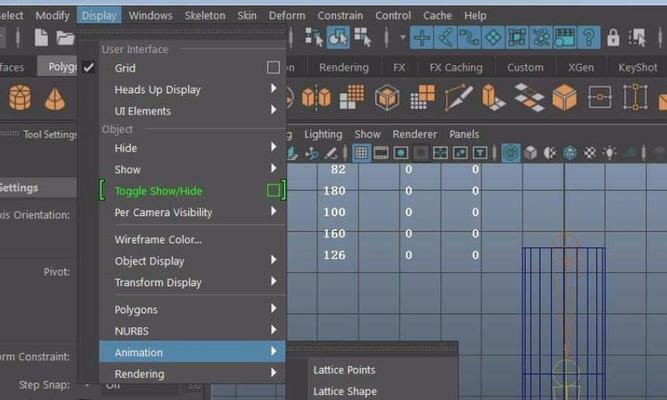Enable Snap to view planes icon
Image resolution: width=667 pixels, height=400 pixels.
point(517,37)
